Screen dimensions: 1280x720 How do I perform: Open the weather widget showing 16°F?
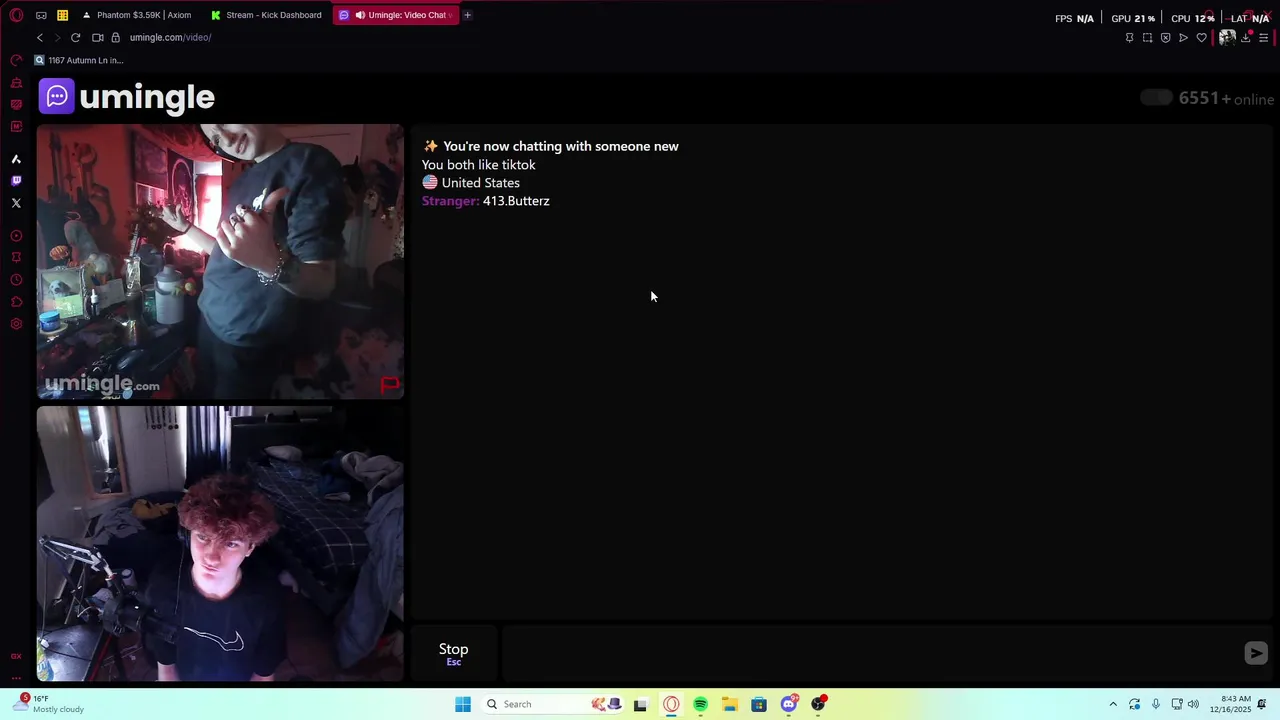point(50,704)
